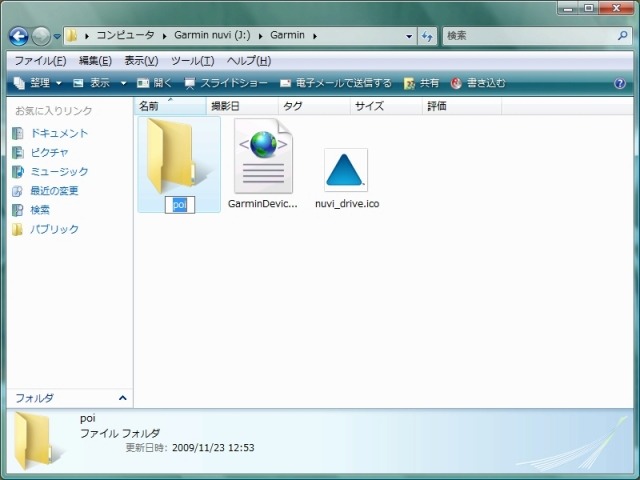
Task: Expand the arrow after Garmin breadcrumb
Action: coord(315,36)
